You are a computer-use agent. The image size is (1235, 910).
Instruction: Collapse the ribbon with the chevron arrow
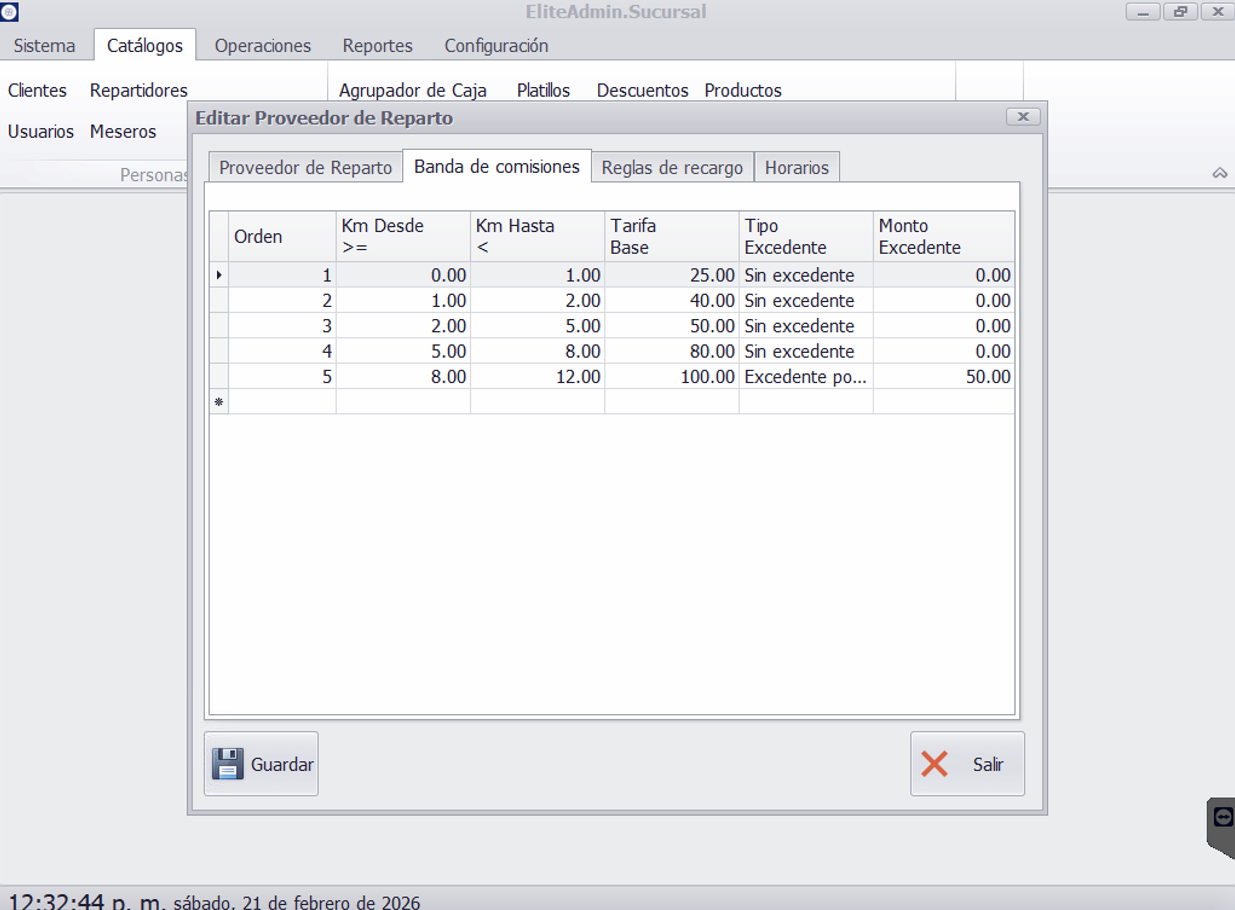(1220, 173)
